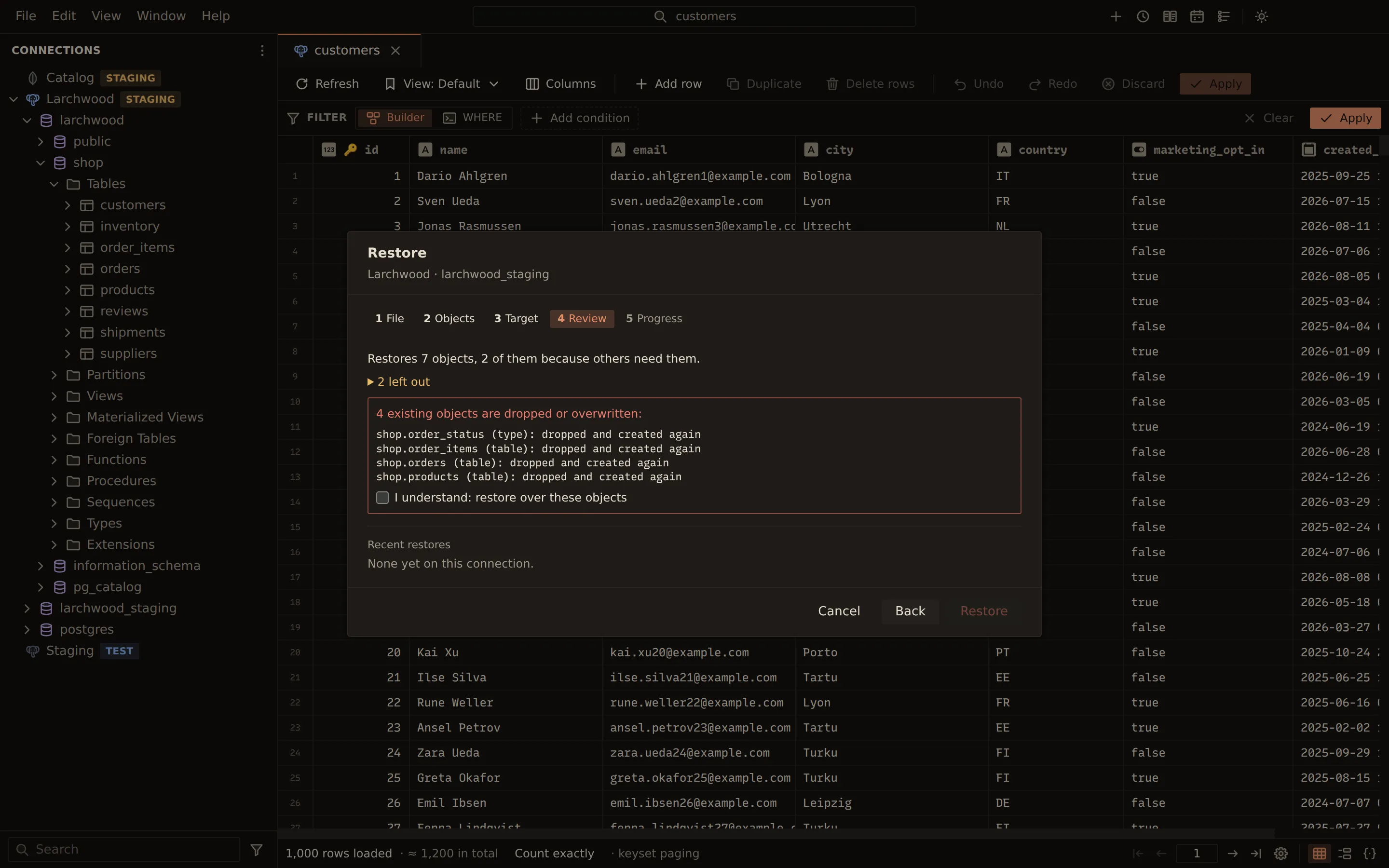Open the View menu
Image resolution: width=1389 pixels, height=868 pixels.
(x=106, y=16)
